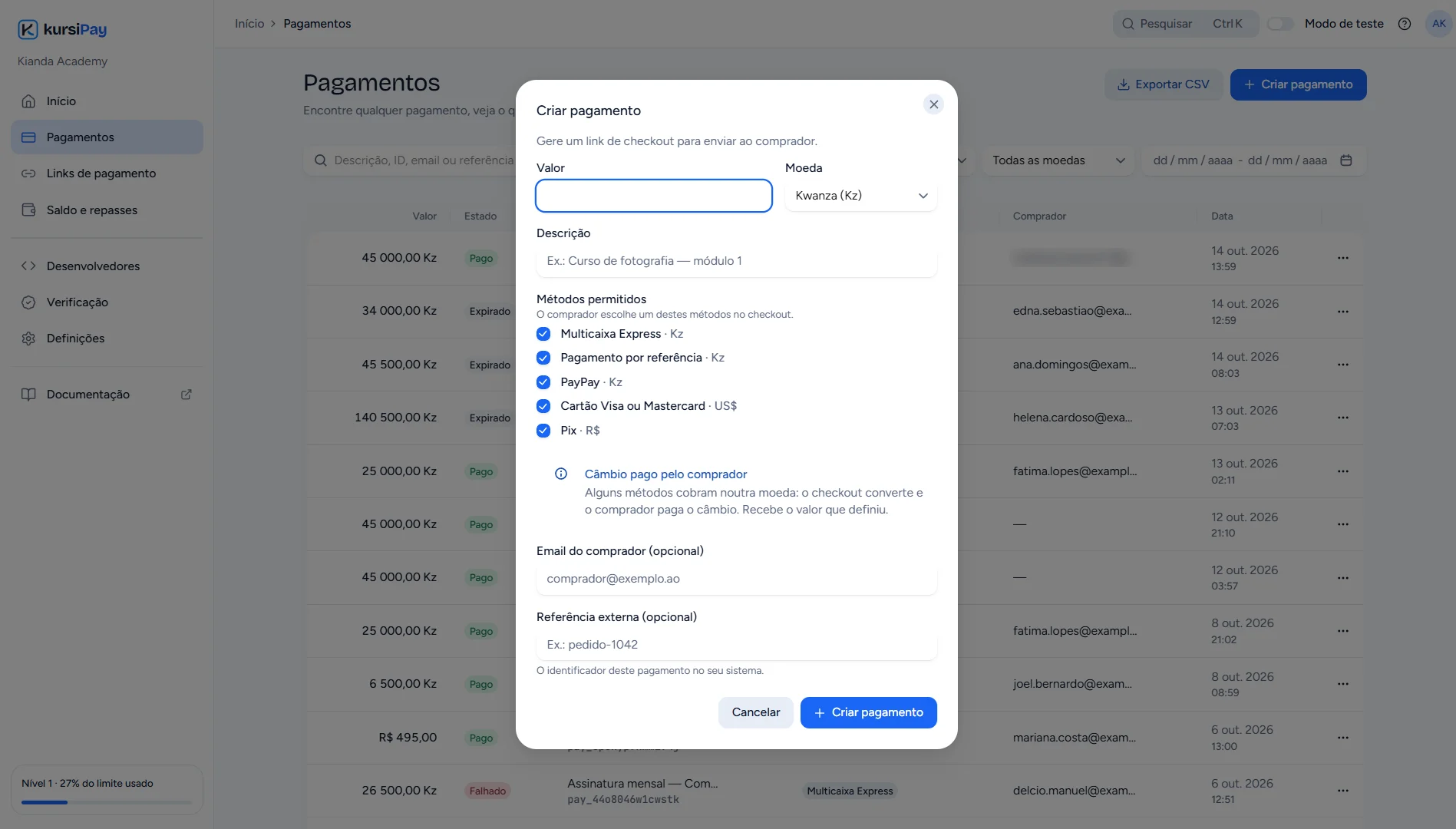Open row actions for 140 500,00 Kz payment

coord(1342,418)
